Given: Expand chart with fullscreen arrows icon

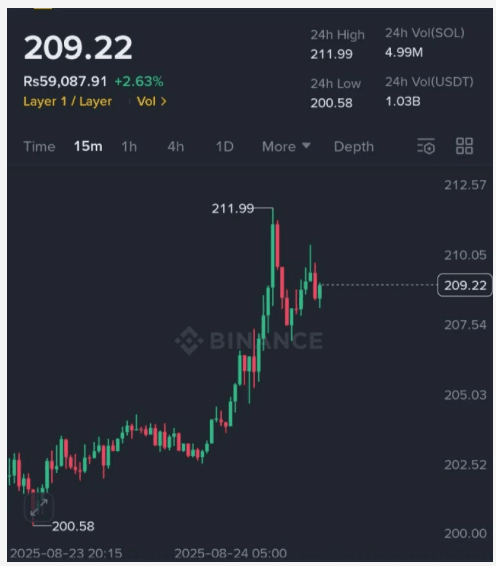Looking at the screenshot, I should [39, 507].
